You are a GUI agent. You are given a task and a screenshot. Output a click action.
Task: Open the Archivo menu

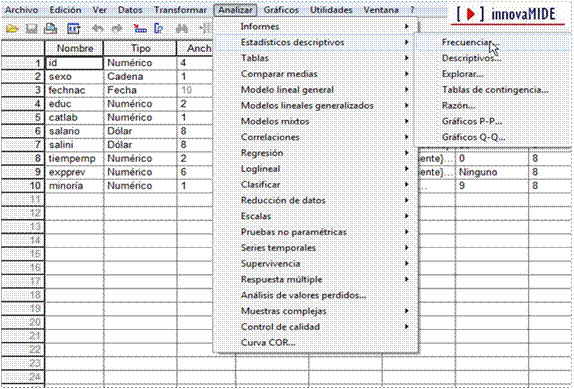(22, 10)
